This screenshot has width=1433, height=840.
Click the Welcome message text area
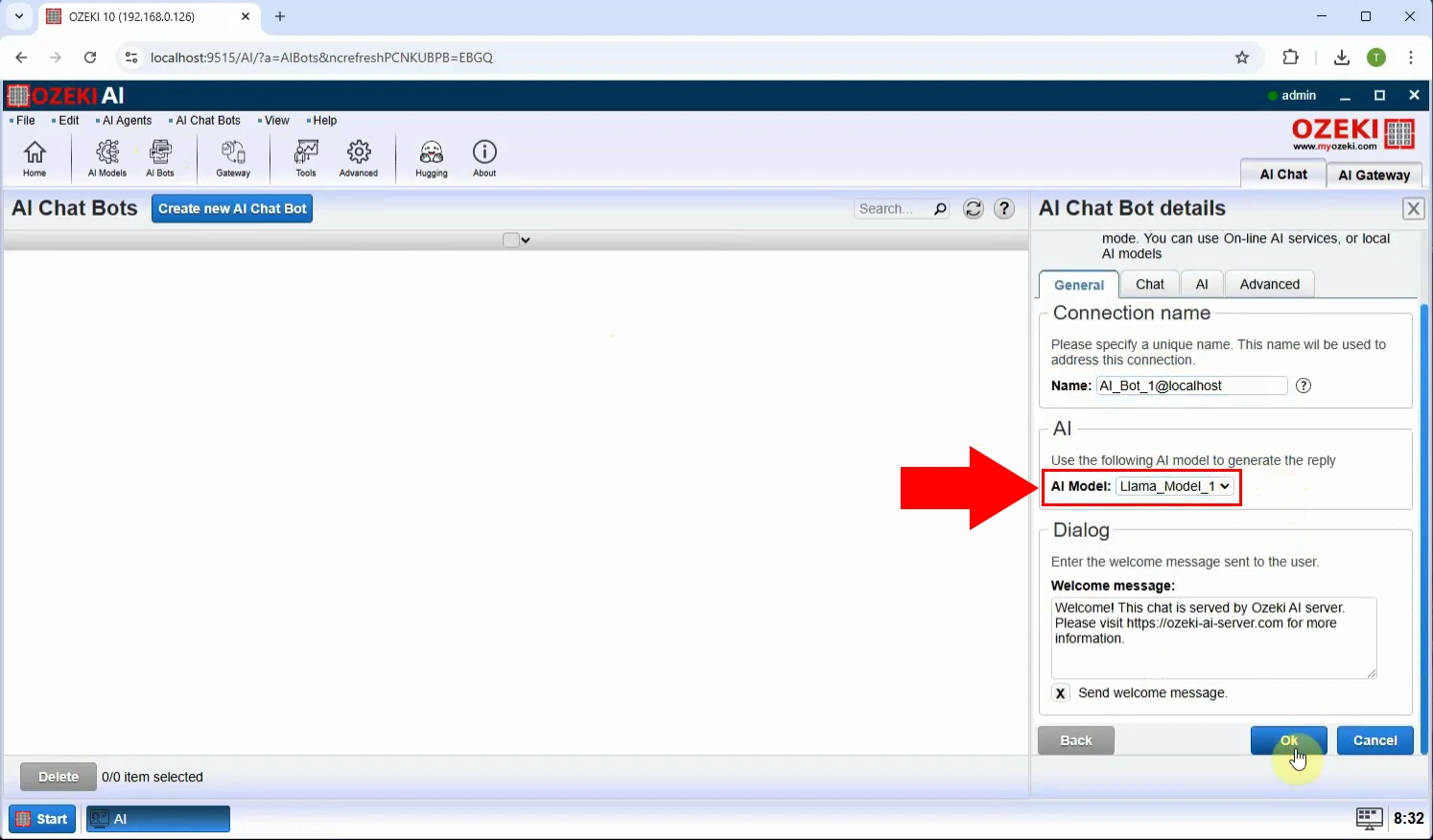(x=1214, y=638)
